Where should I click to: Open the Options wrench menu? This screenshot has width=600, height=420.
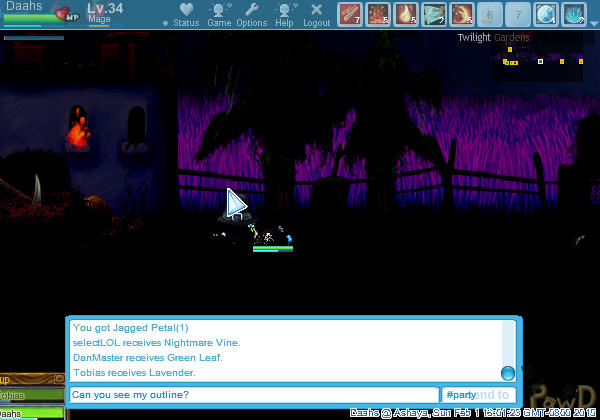(x=252, y=15)
